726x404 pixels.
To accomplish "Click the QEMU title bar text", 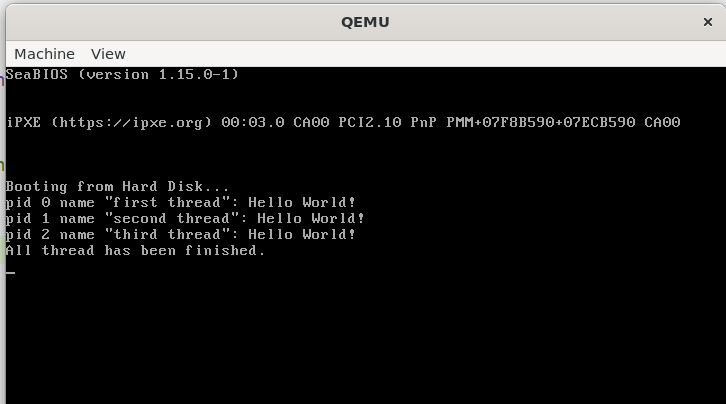I will [x=365, y=22].
